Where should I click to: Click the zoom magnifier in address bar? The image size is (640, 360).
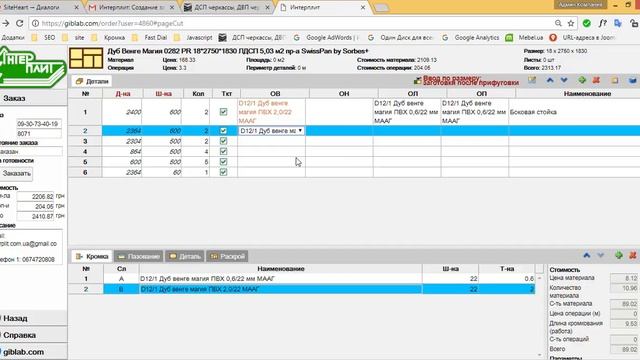pyautogui.click(x=558, y=23)
